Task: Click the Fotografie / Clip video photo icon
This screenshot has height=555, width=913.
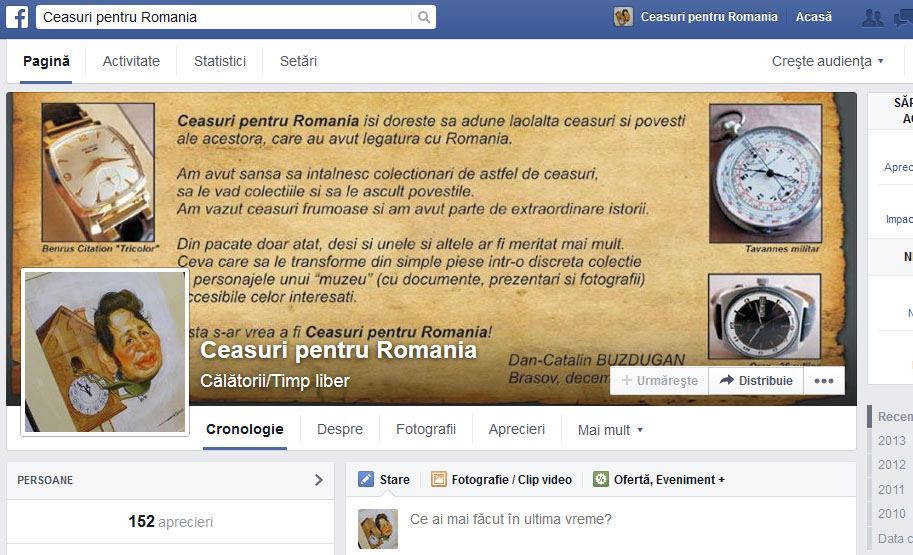Action: point(438,479)
